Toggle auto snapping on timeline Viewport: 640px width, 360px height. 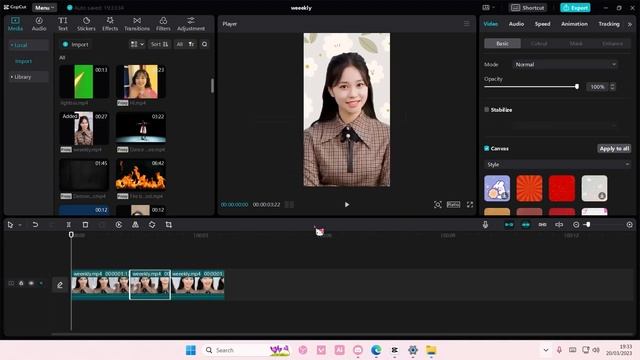[x=526, y=224]
